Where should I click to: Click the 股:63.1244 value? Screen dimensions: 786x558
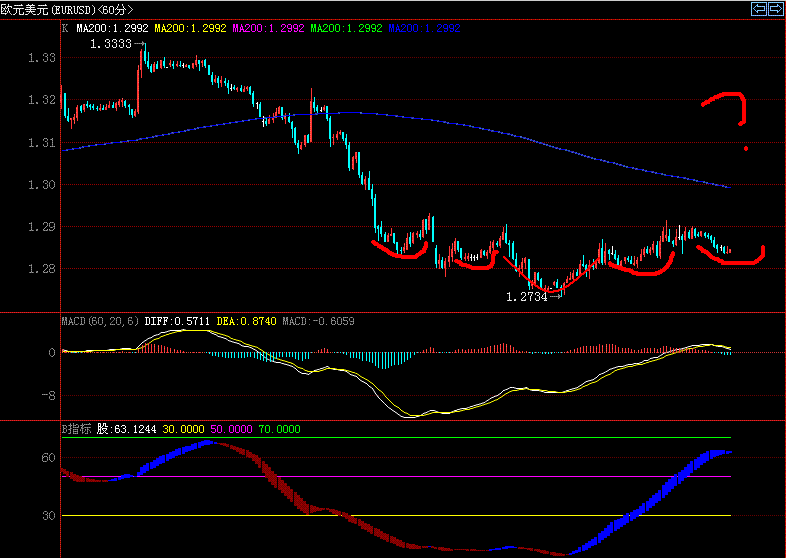coord(126,429)
